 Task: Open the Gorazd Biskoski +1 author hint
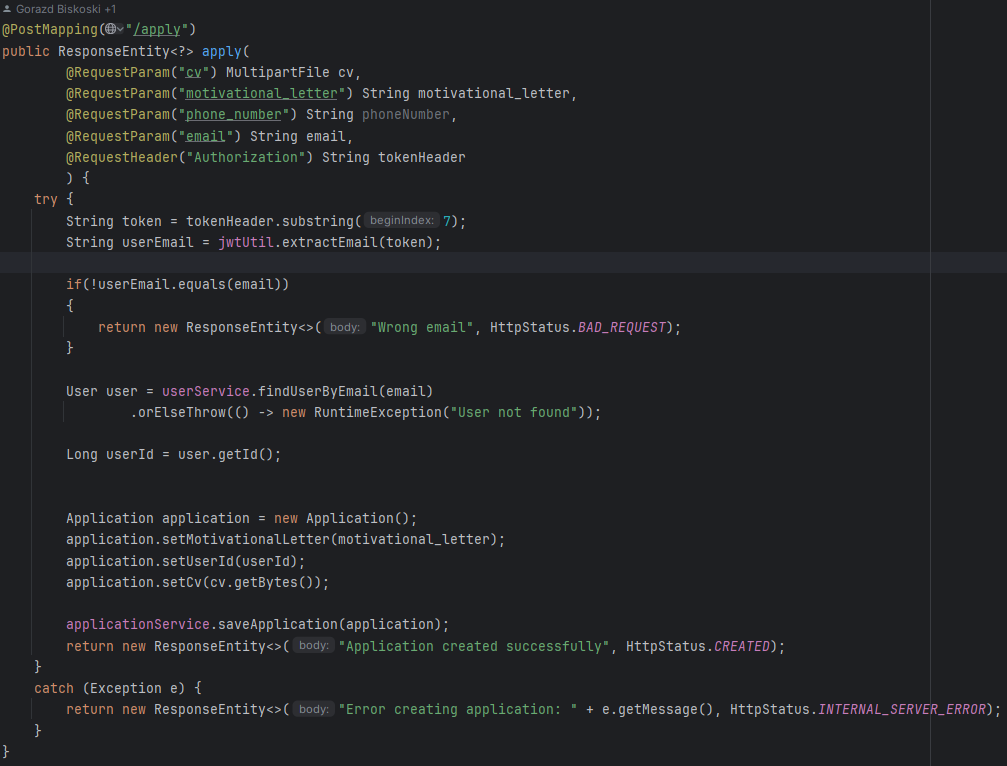pyautogui.click(x=66, y=8)
